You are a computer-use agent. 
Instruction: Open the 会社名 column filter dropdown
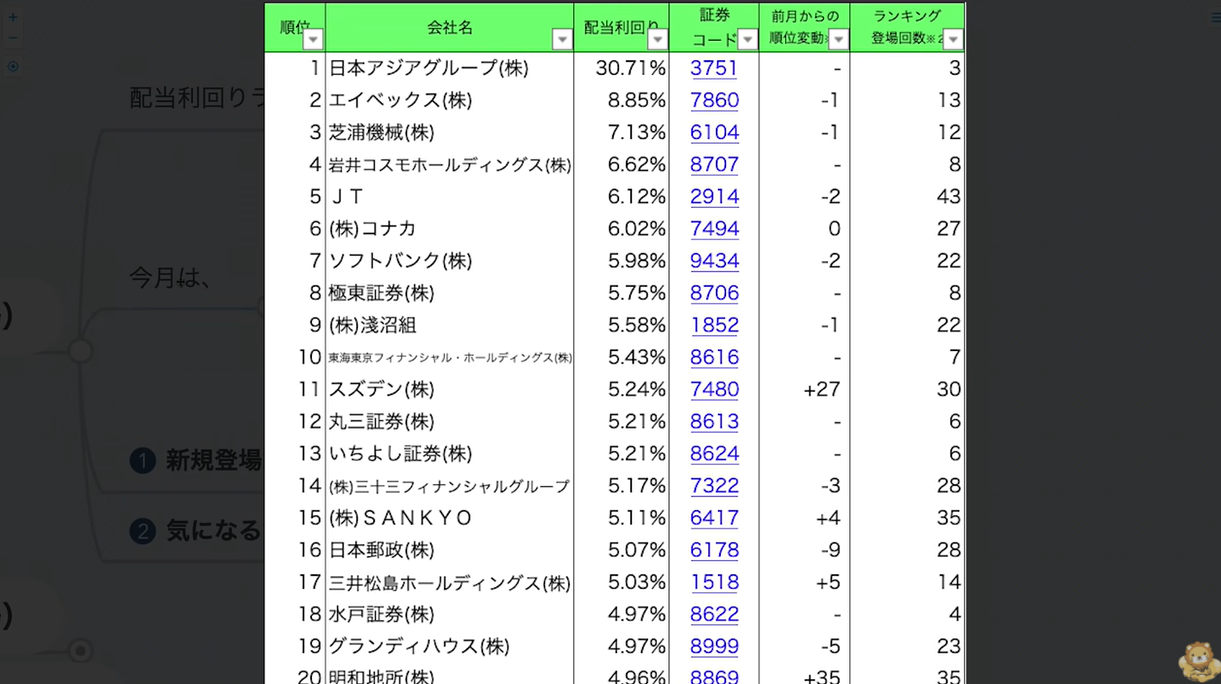coord(562,39)
